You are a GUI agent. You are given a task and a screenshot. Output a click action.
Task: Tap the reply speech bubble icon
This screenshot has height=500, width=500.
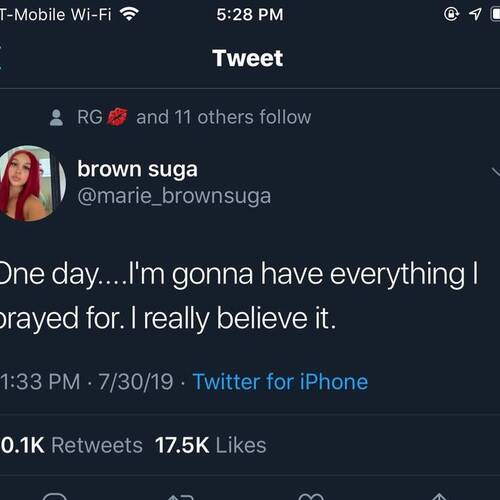tap(55, 496)
